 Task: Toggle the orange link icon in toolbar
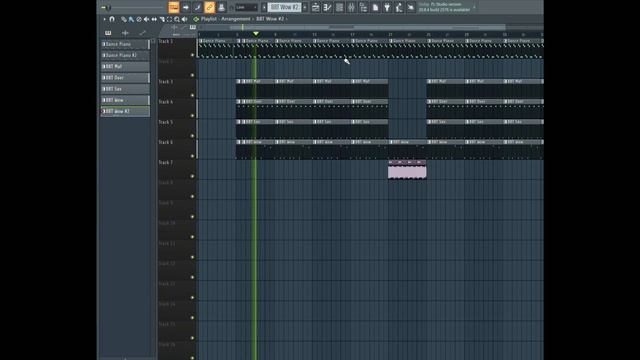209,7
